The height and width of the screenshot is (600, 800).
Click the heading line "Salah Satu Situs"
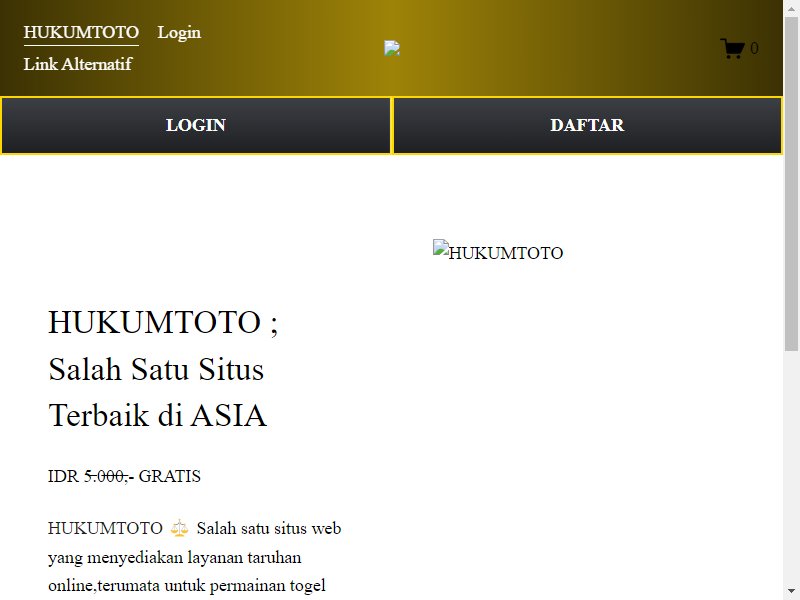click(x=156, y=369)
